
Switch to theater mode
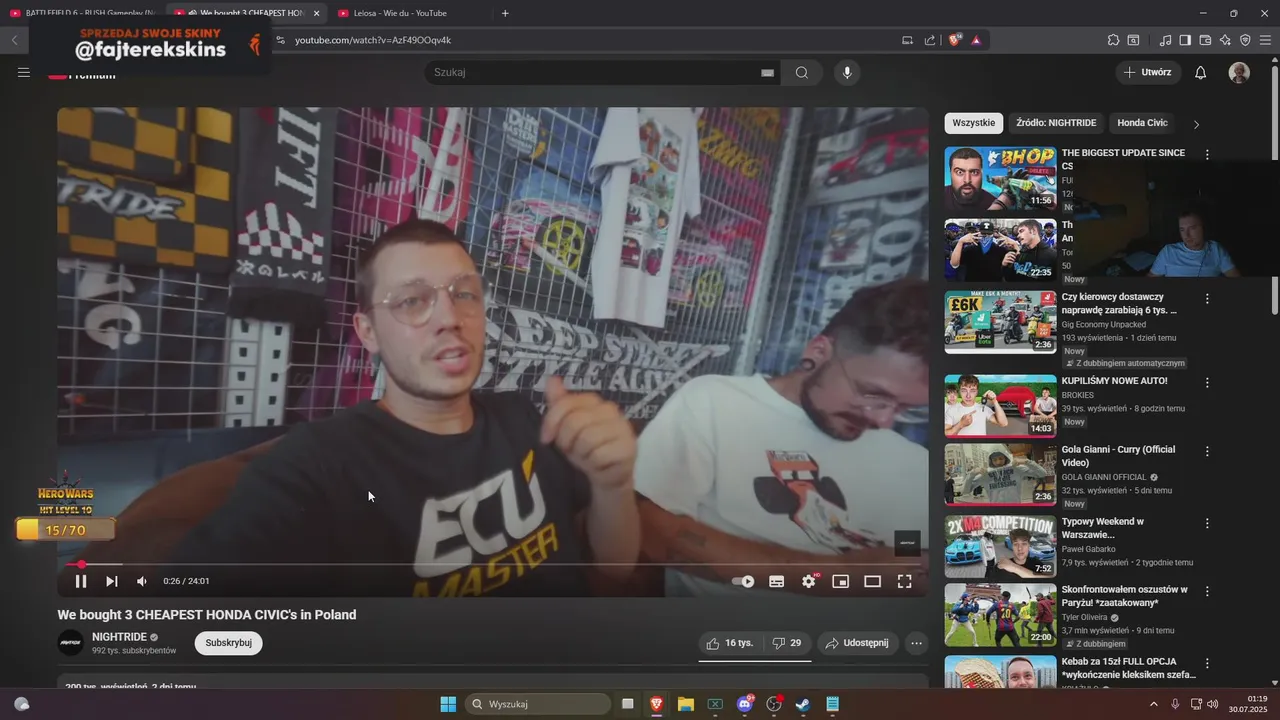[872, 581]
